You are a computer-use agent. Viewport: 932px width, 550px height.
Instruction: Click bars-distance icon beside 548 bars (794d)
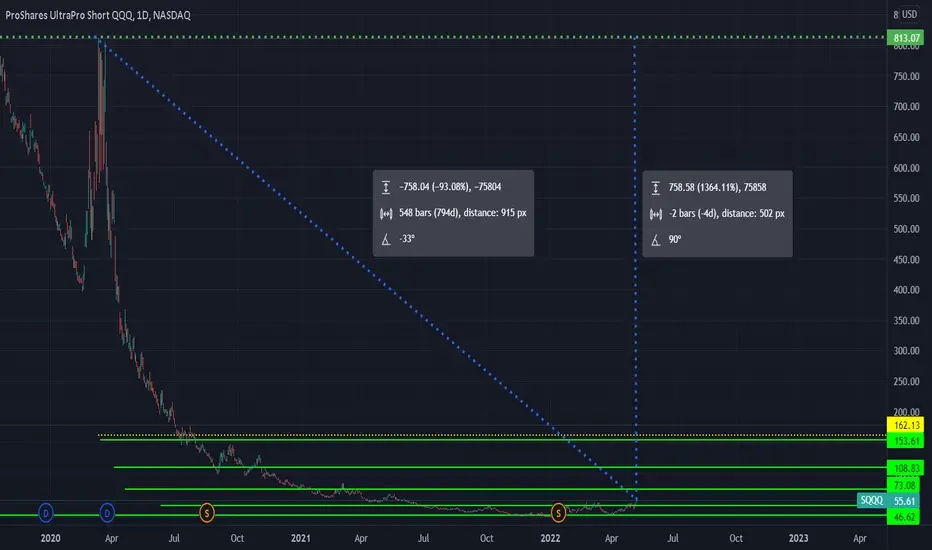coord(386,213)
